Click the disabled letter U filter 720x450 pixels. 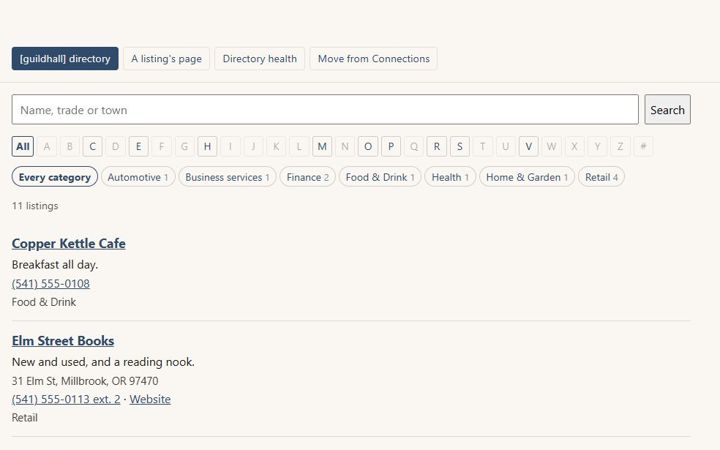click(x=506, y=146)
